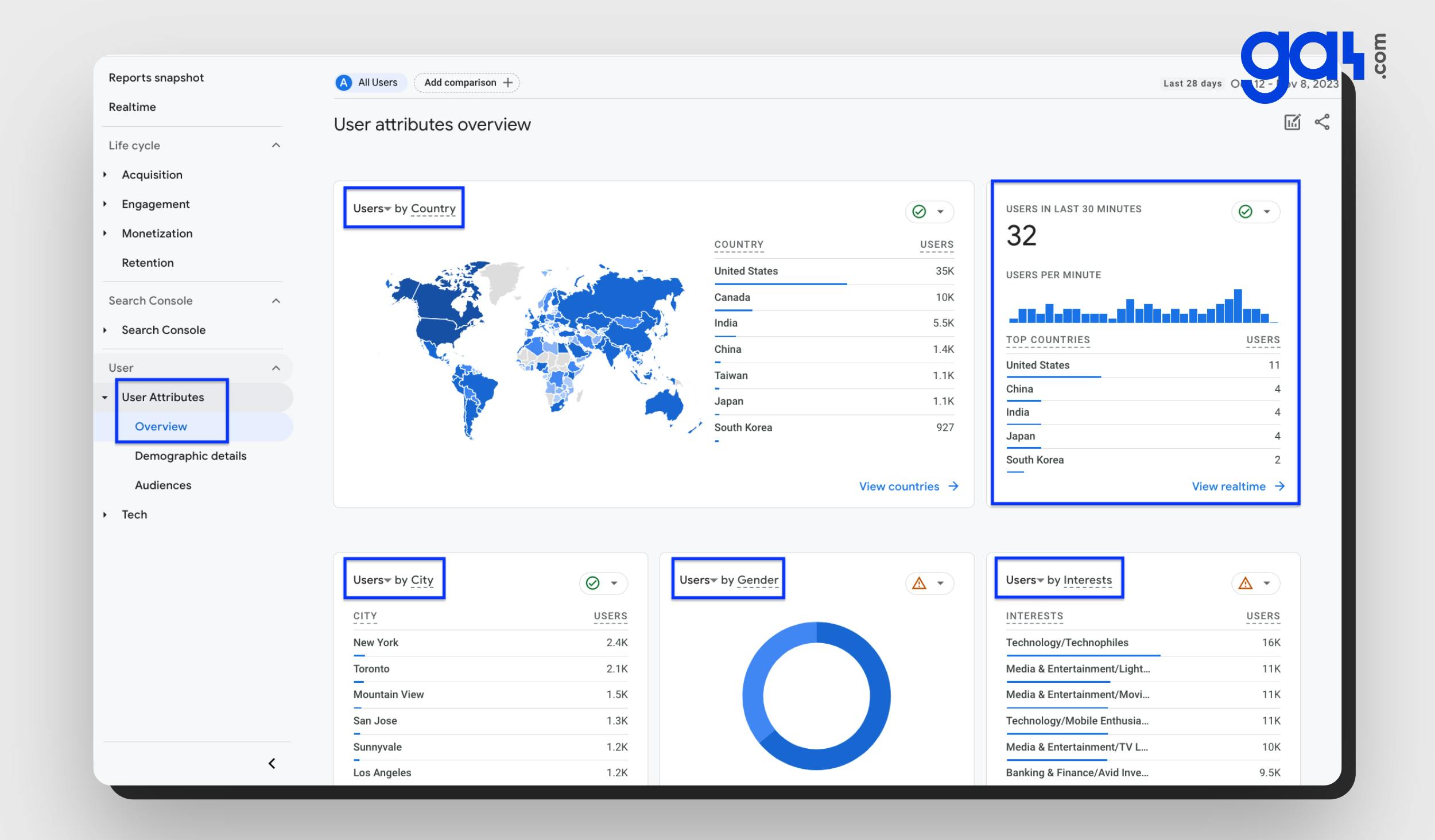
Task: Click the New York row in City table
Action: point(490,643)
